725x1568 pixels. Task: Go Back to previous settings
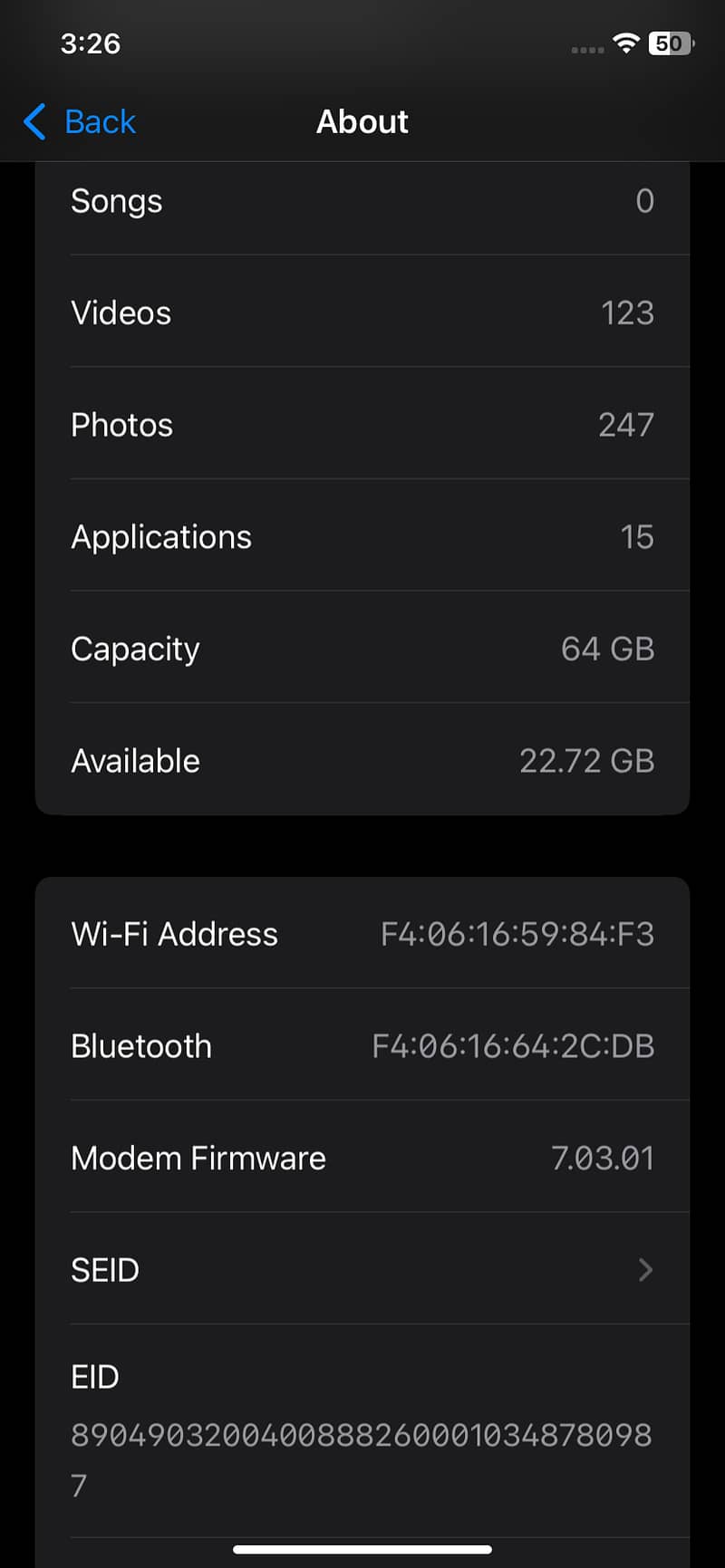click(100, 121)
